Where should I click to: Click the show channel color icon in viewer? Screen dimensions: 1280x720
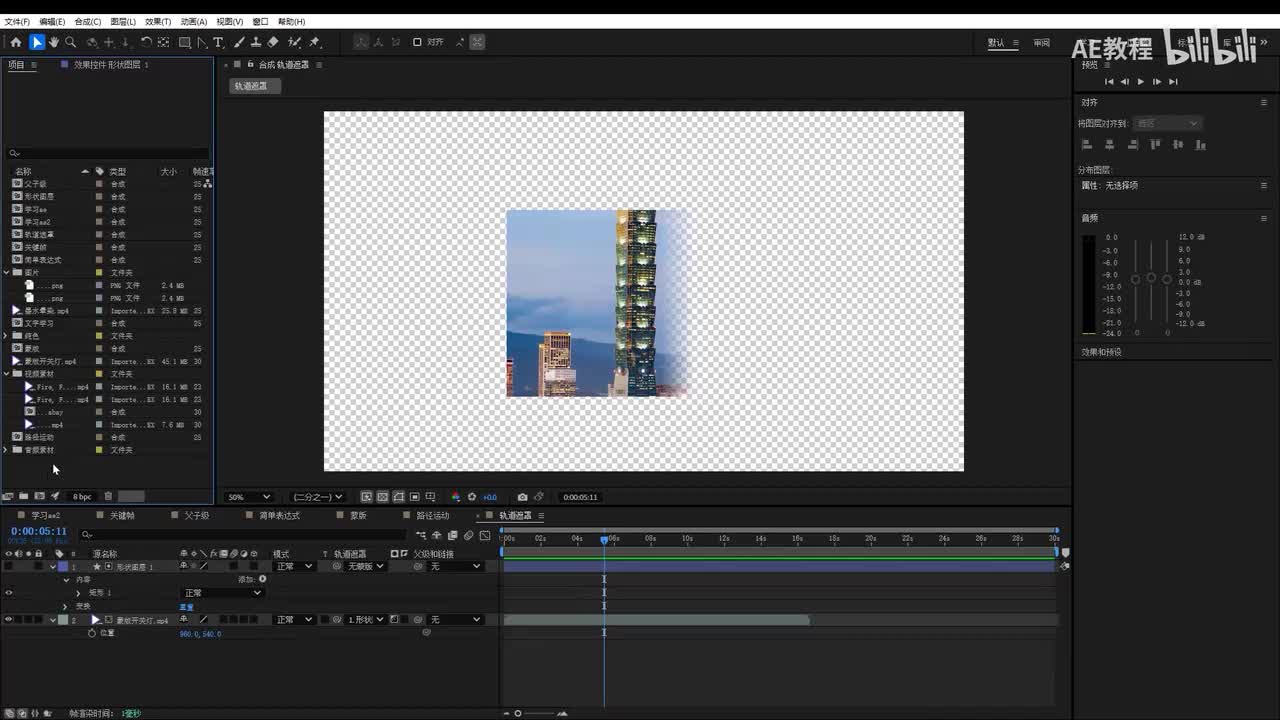click(456, 497)
